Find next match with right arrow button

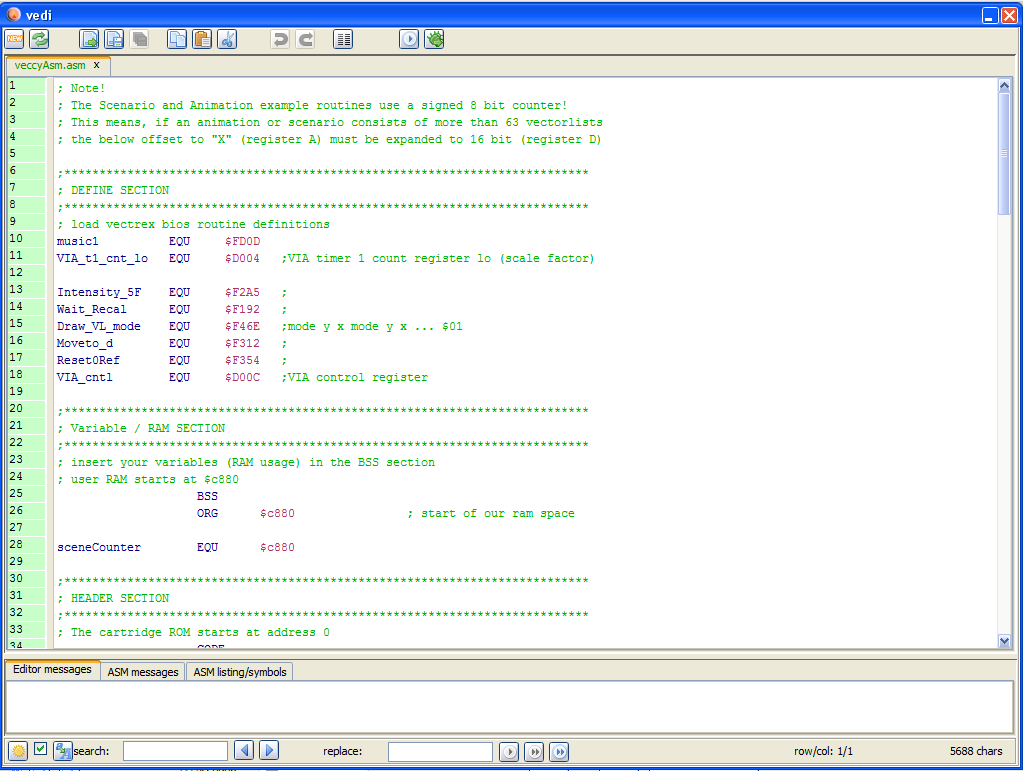point(269,751)
